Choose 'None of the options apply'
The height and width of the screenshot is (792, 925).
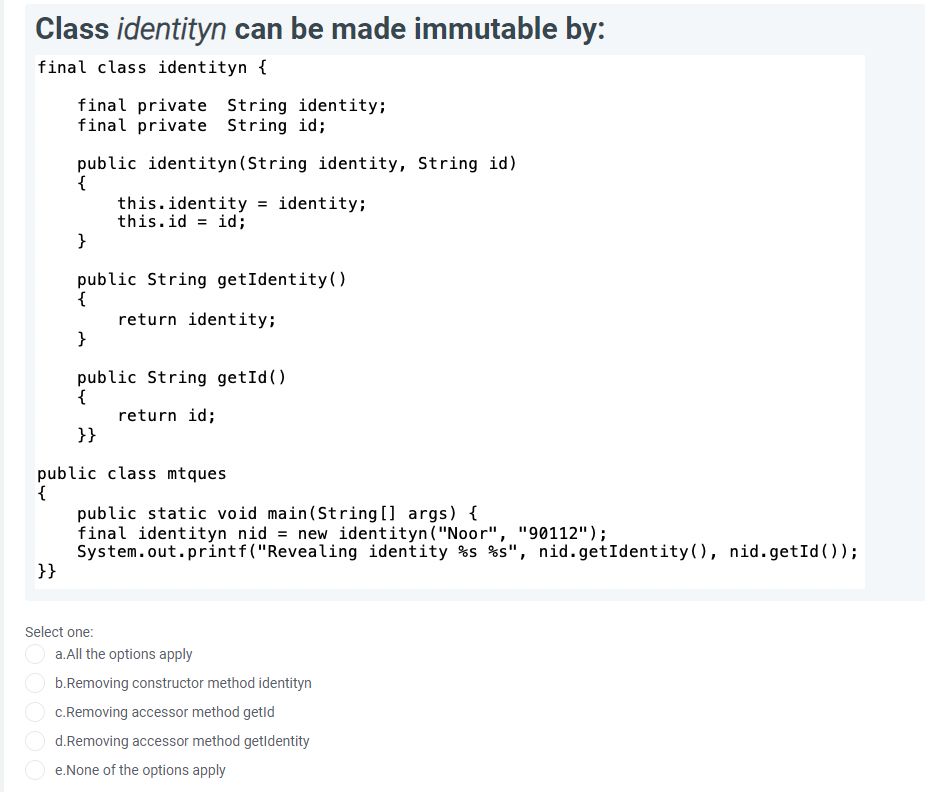click(141, 770)
